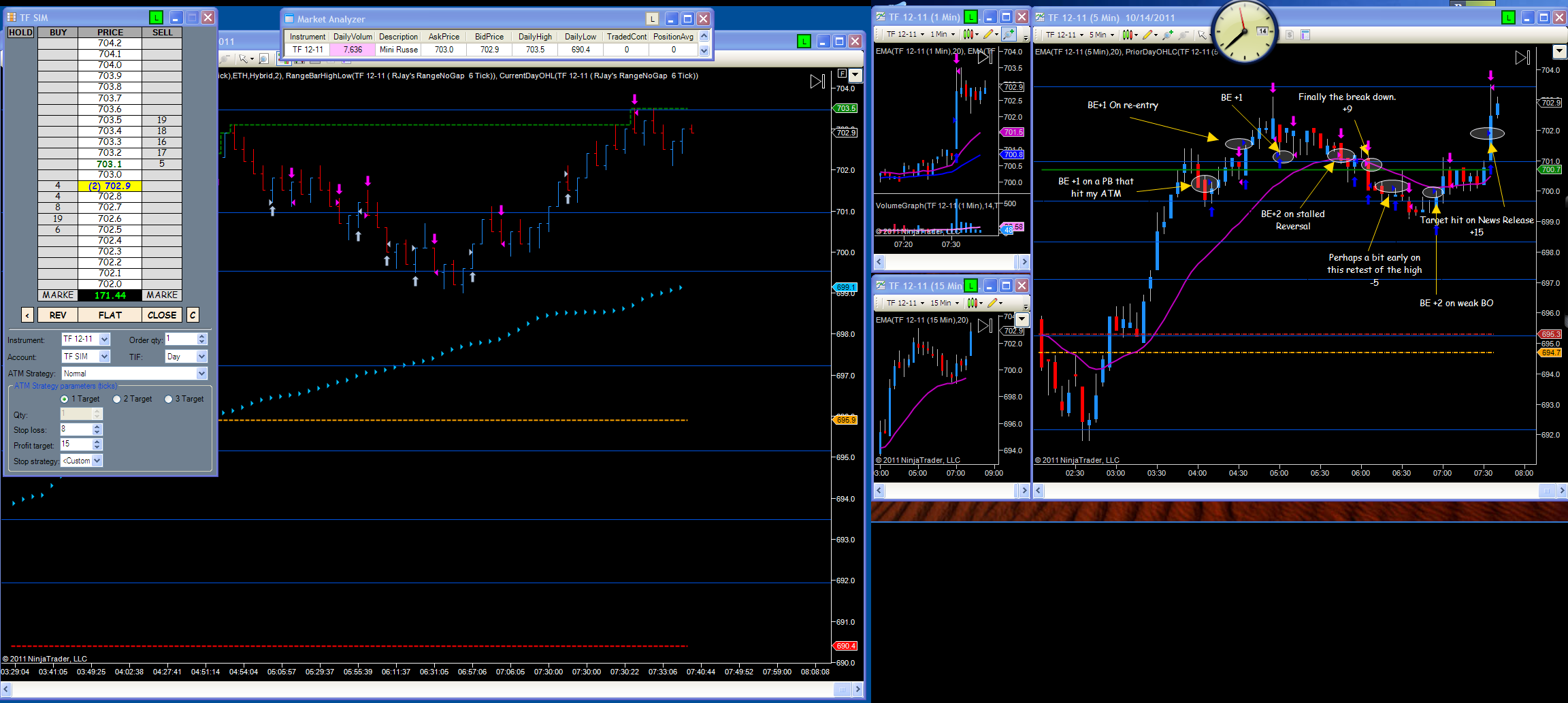Toggle the HOLD button in TF SIM ladder
1568x703 pixels.
click(20, 32)
